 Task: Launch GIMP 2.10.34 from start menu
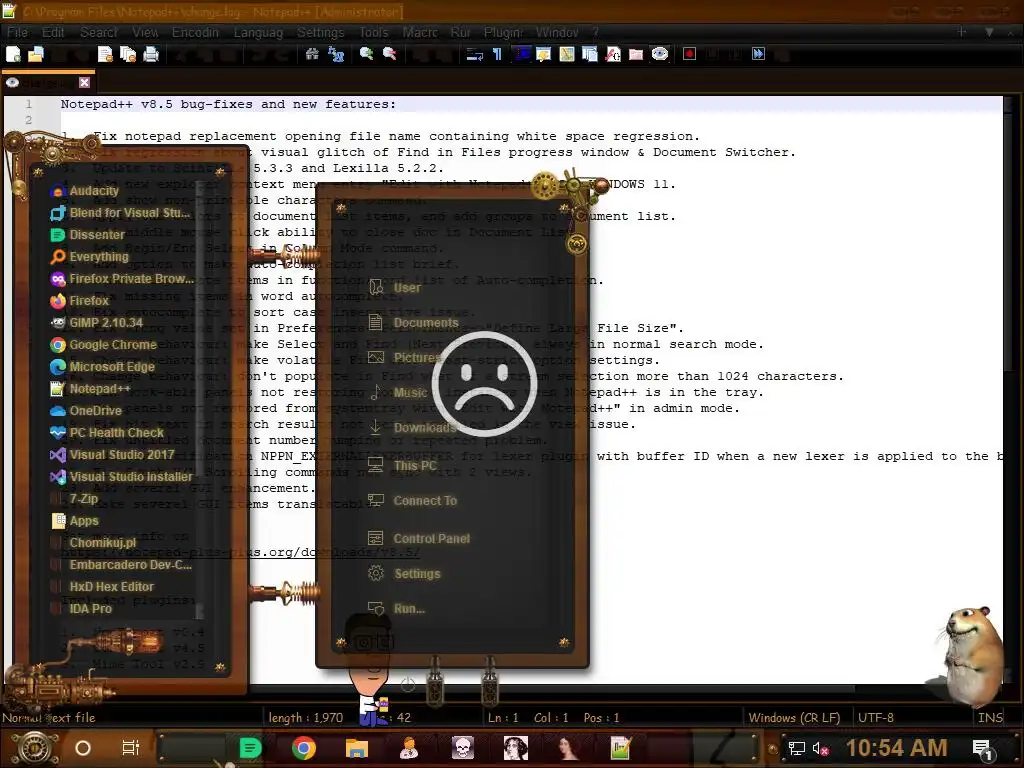click(97, 323)
